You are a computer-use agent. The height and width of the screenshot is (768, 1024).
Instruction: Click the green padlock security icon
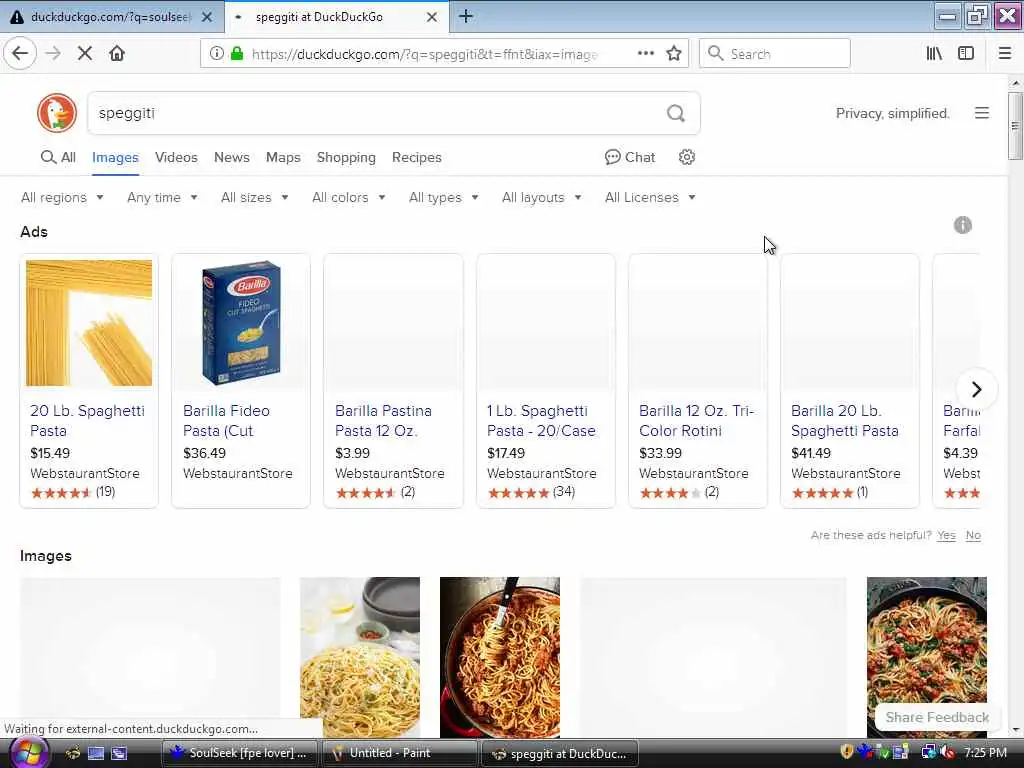[x=237, y=54]
